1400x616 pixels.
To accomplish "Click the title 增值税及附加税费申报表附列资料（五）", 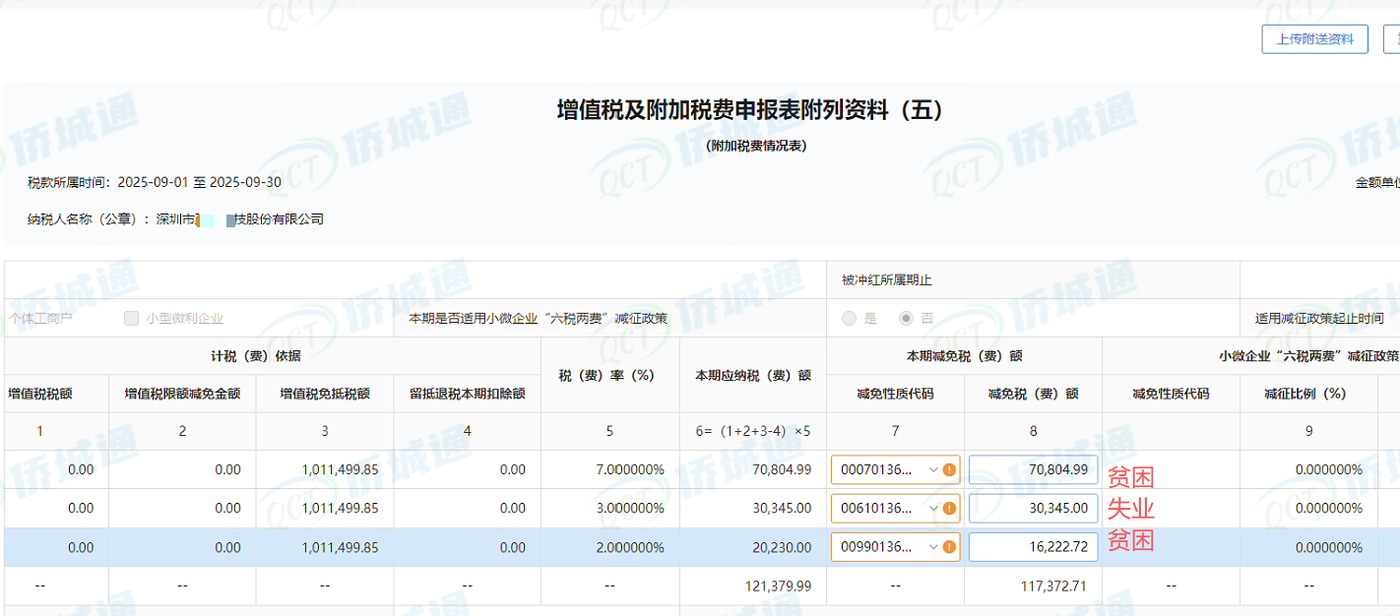I will pyautogui.click(x=750, y=110).
